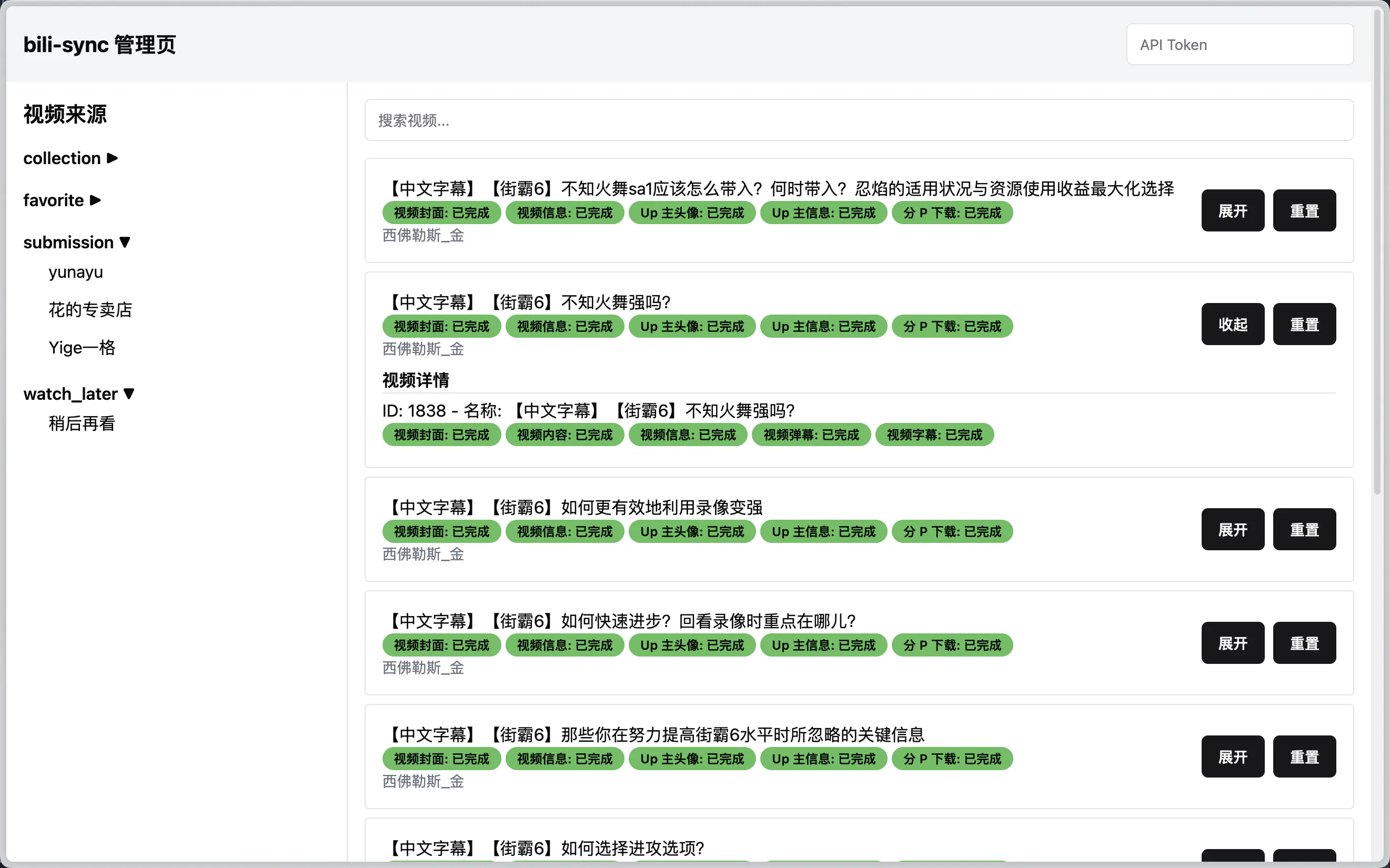Select Yige一格 source

pos(82,348)
